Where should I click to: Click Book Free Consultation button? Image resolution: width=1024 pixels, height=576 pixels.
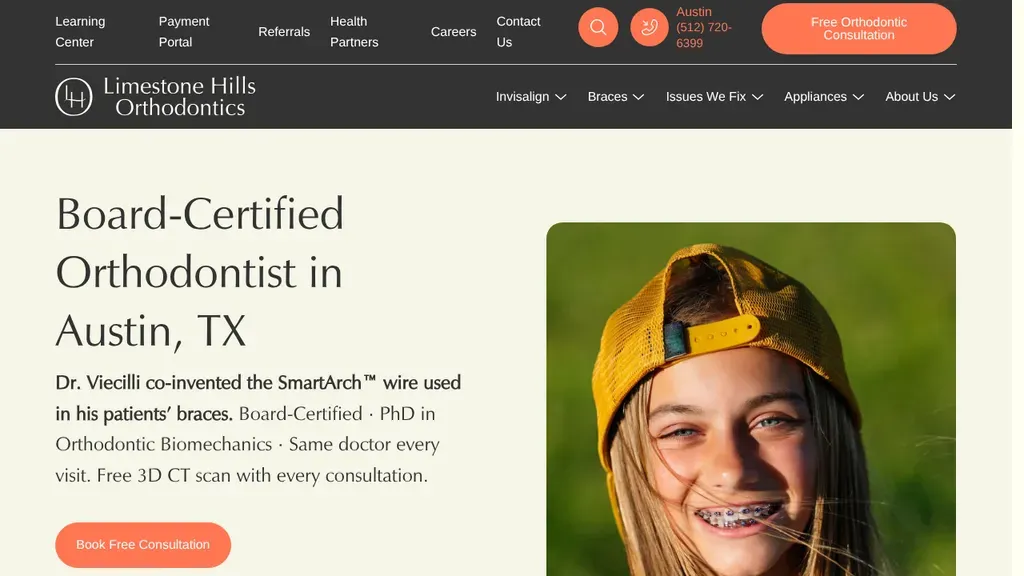[x=143, y=545]
